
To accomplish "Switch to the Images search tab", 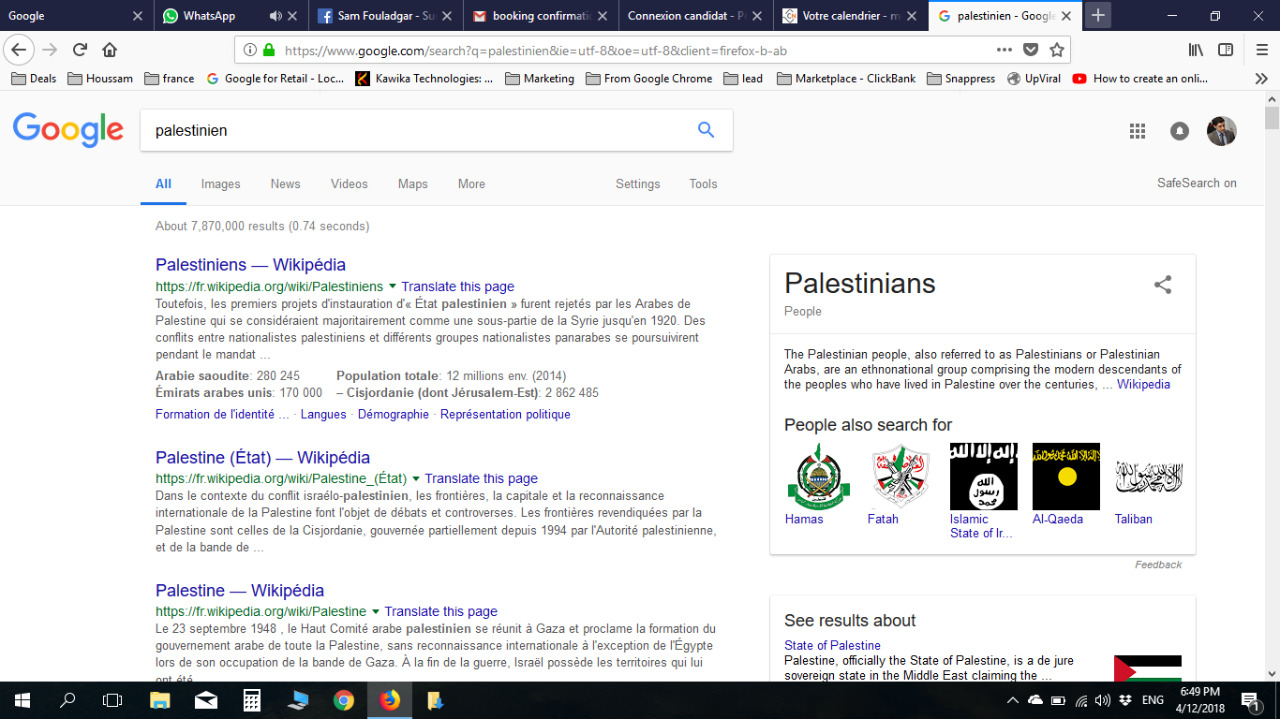I will point(220,184).
